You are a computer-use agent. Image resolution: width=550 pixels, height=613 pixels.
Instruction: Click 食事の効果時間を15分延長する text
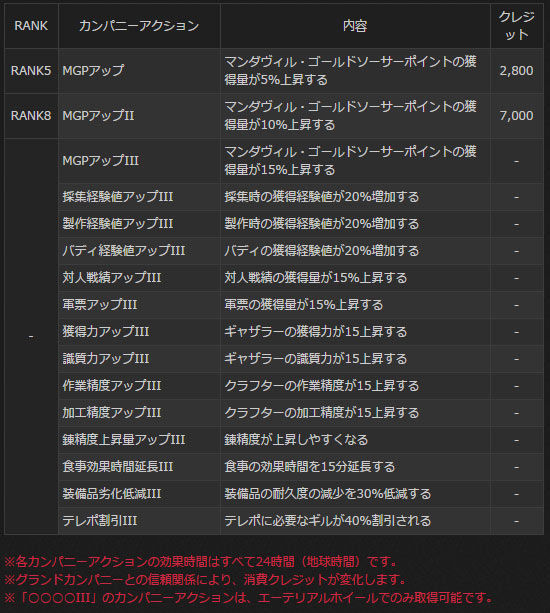[310, 466]
